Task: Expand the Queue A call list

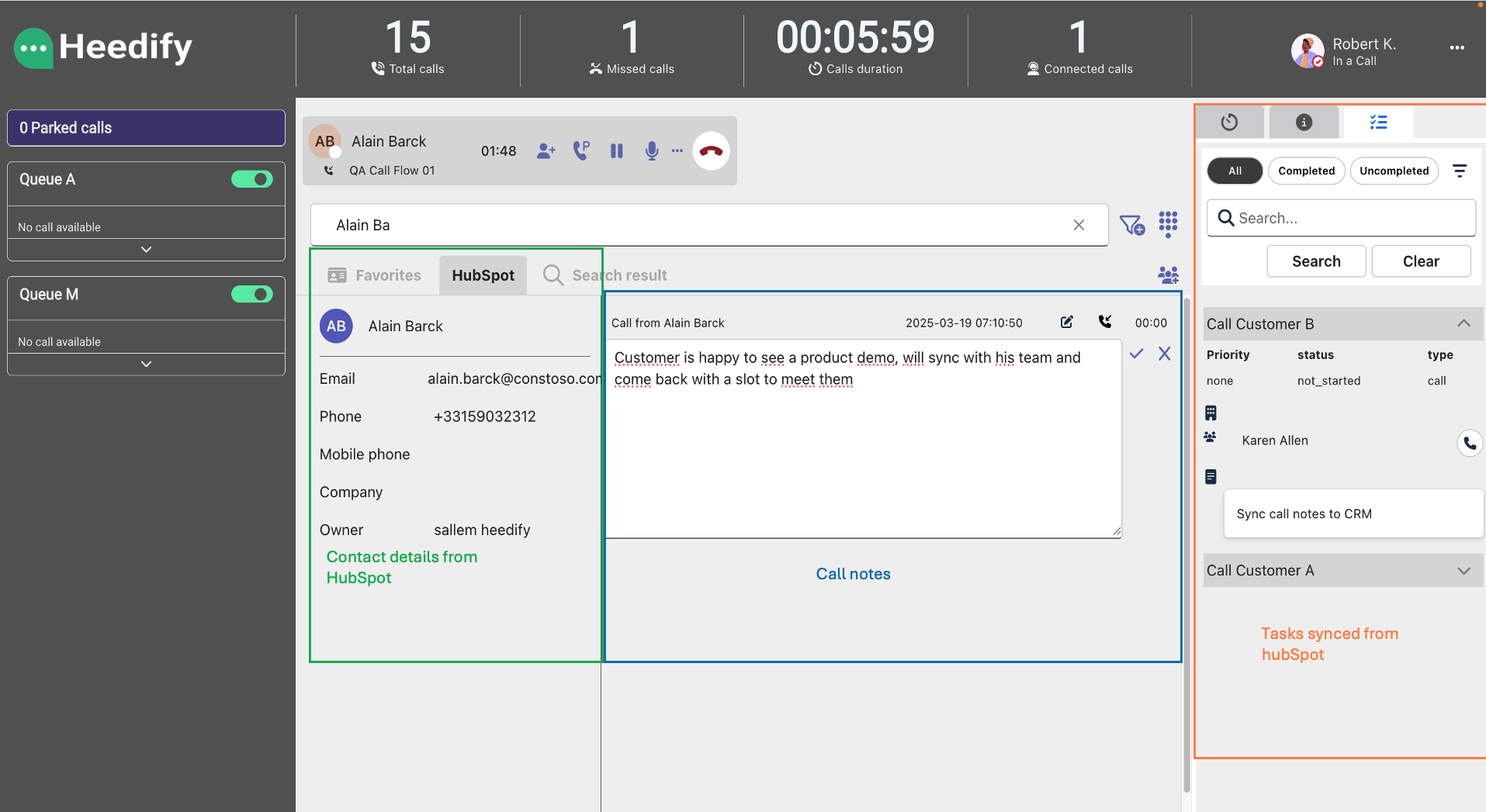Action: click(x=146, y=250)
